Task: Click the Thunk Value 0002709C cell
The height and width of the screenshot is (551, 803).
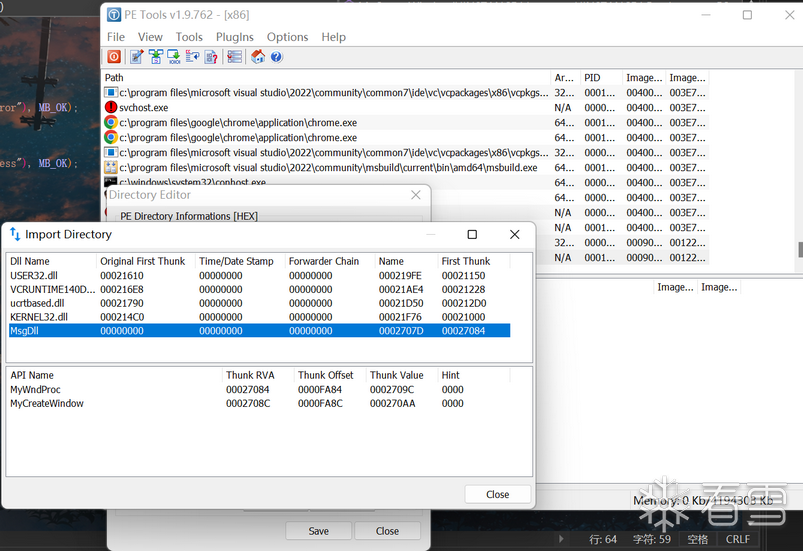Action: [x=392, y=390]
